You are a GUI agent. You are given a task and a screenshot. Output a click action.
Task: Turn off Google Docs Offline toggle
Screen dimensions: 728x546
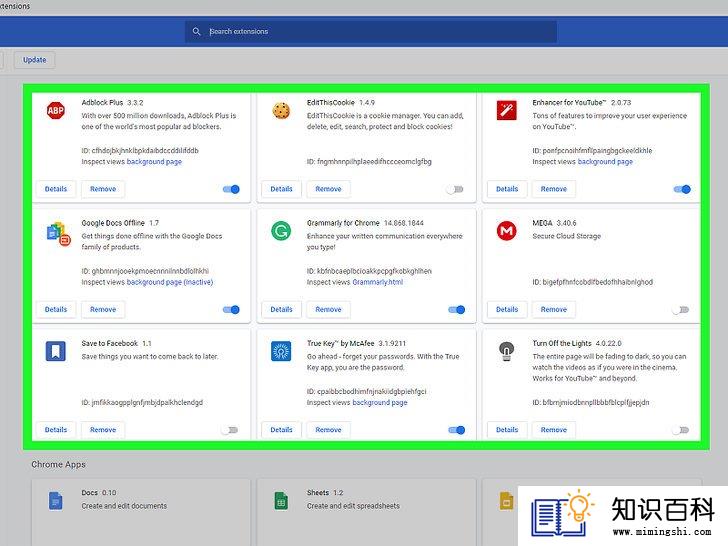[x=231, y=310]
